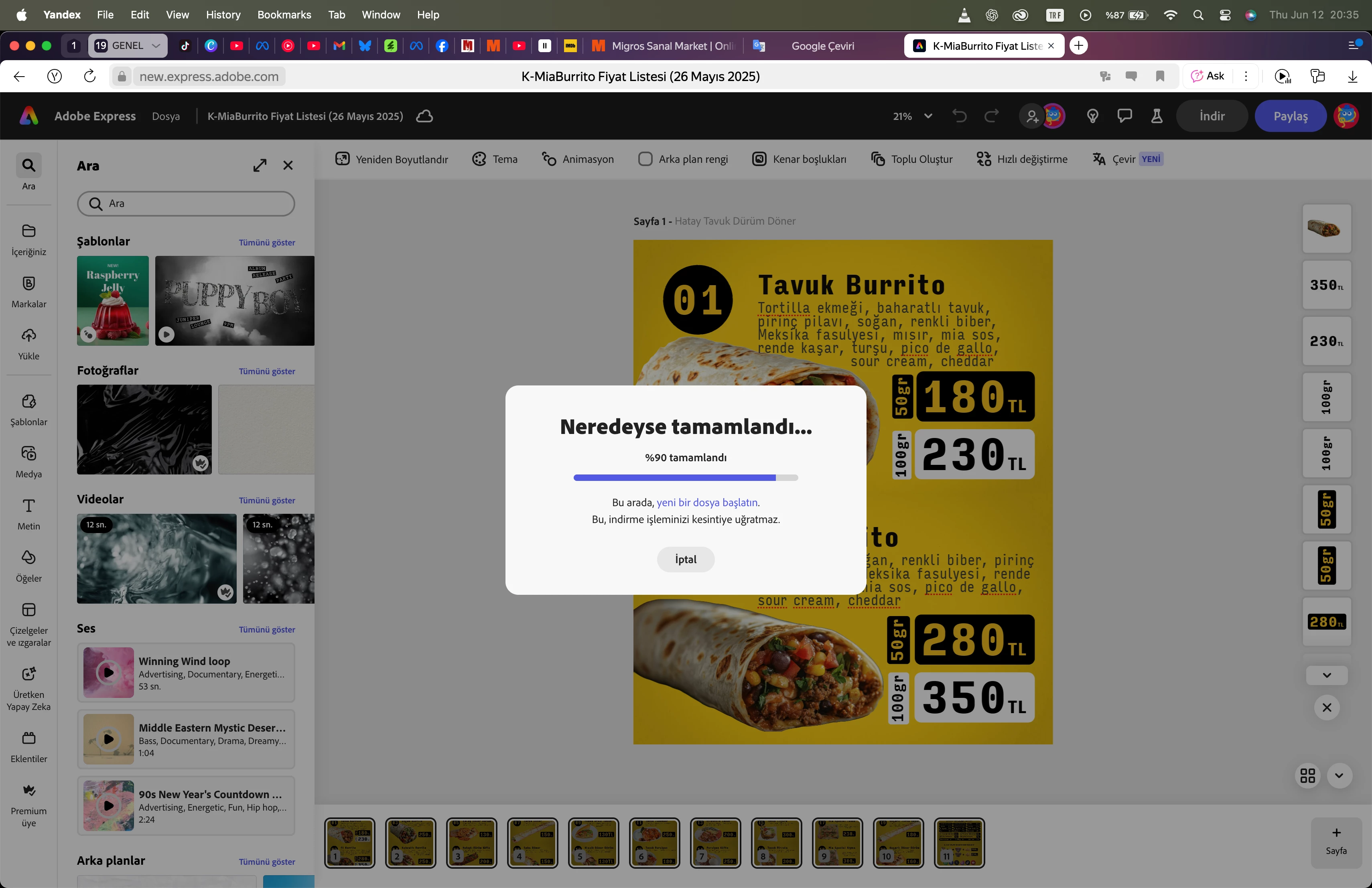Expand the Ara search panel
Image resolution: width=1372 pixels, height=888 pixels.
(x=260, y=165)
